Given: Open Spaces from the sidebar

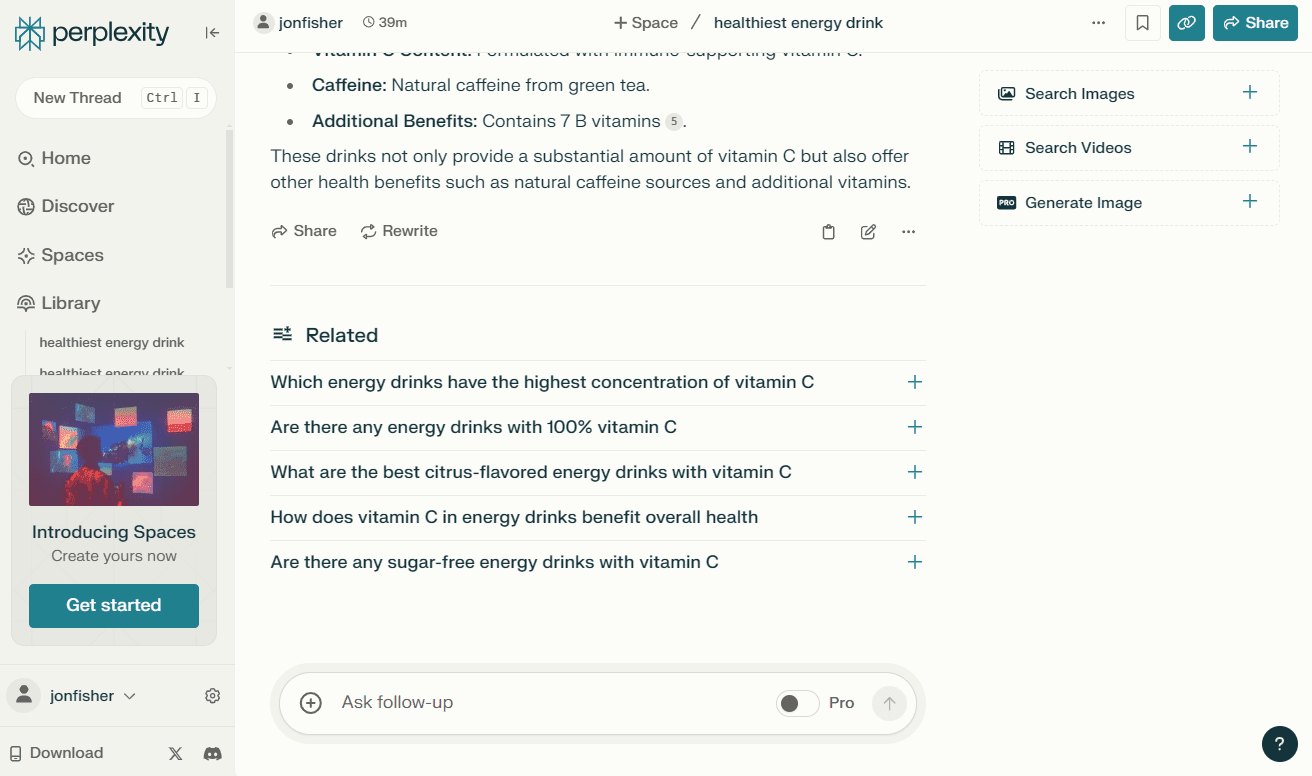Looking at the screenshot, I should tap(72, 255).
